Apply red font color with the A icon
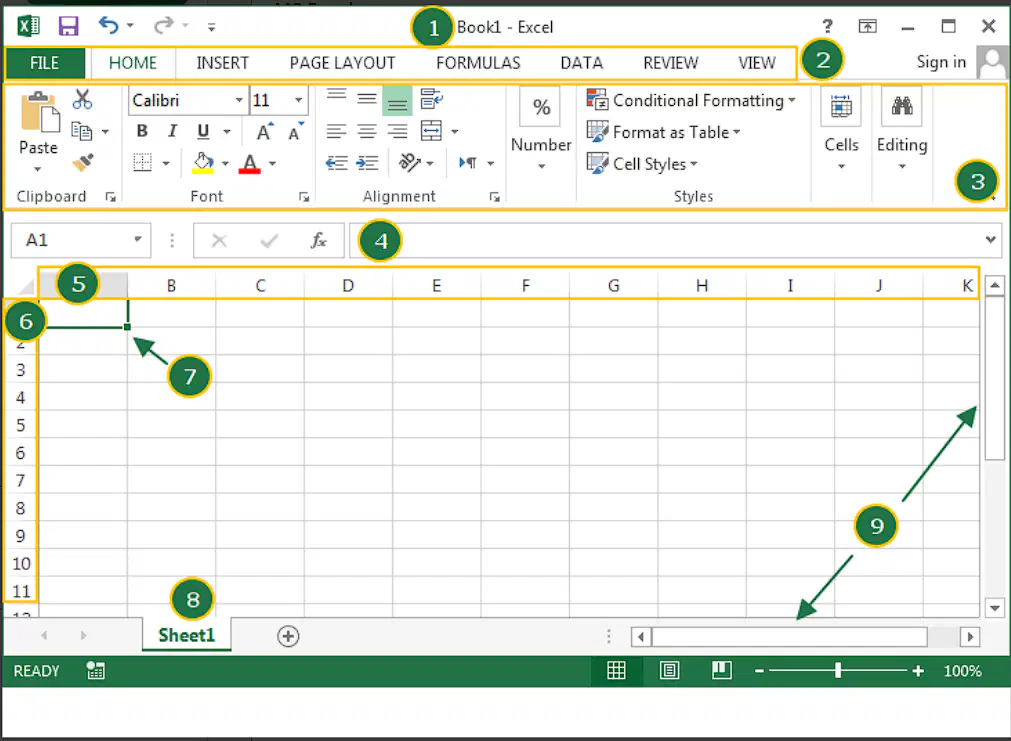 (x=250, y=163)
